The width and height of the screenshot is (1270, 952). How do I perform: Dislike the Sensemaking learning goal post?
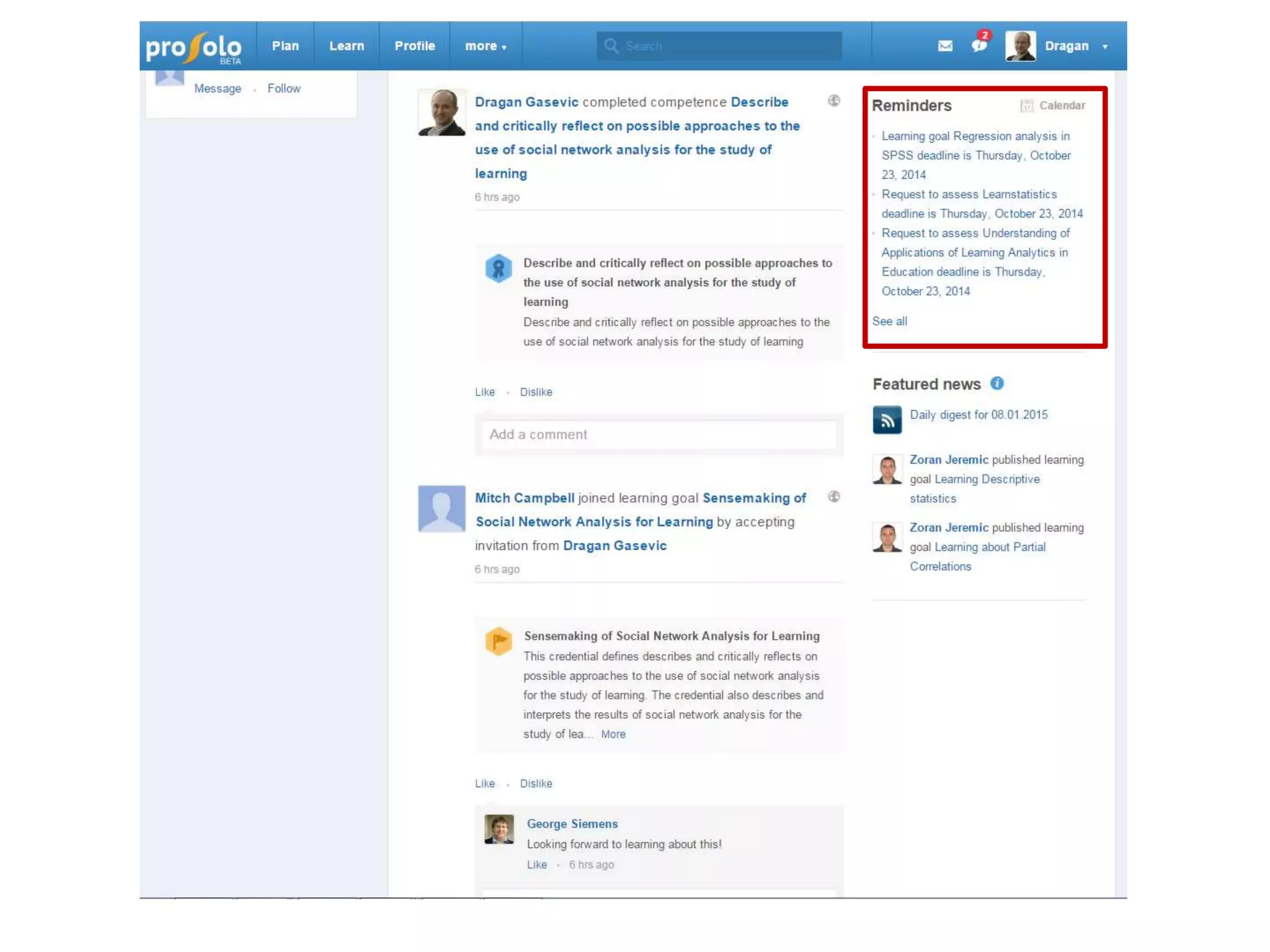click(x=536, y=783)
